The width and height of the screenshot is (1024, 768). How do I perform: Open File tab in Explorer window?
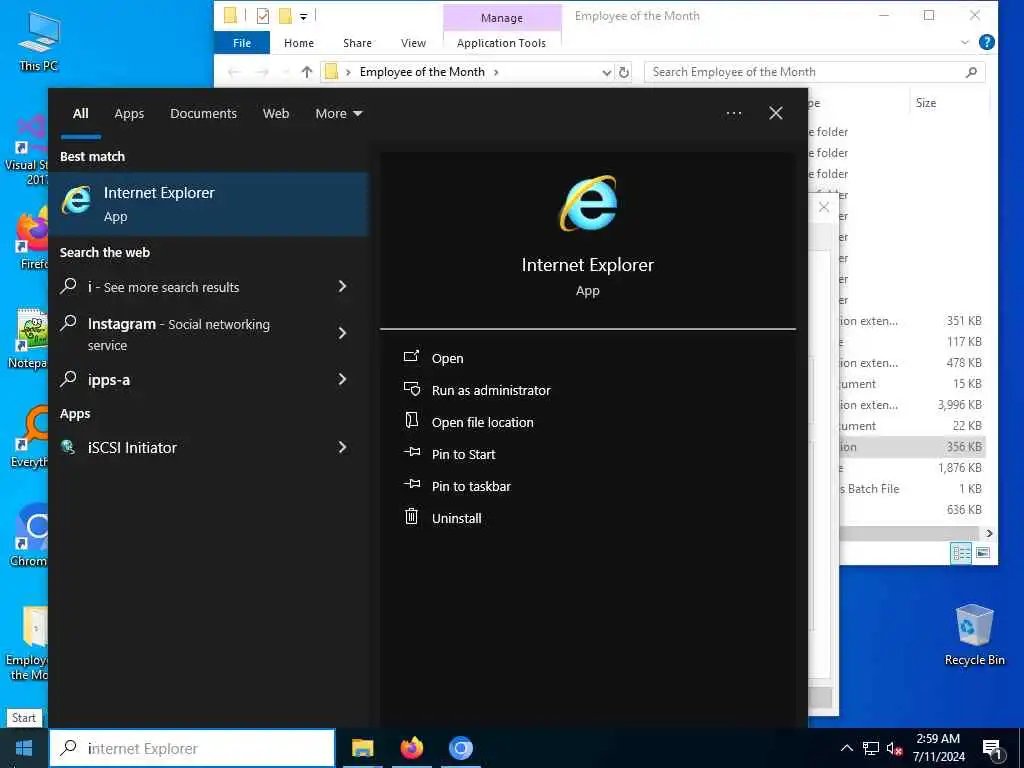pyautogui.click(x=242, y=42)
